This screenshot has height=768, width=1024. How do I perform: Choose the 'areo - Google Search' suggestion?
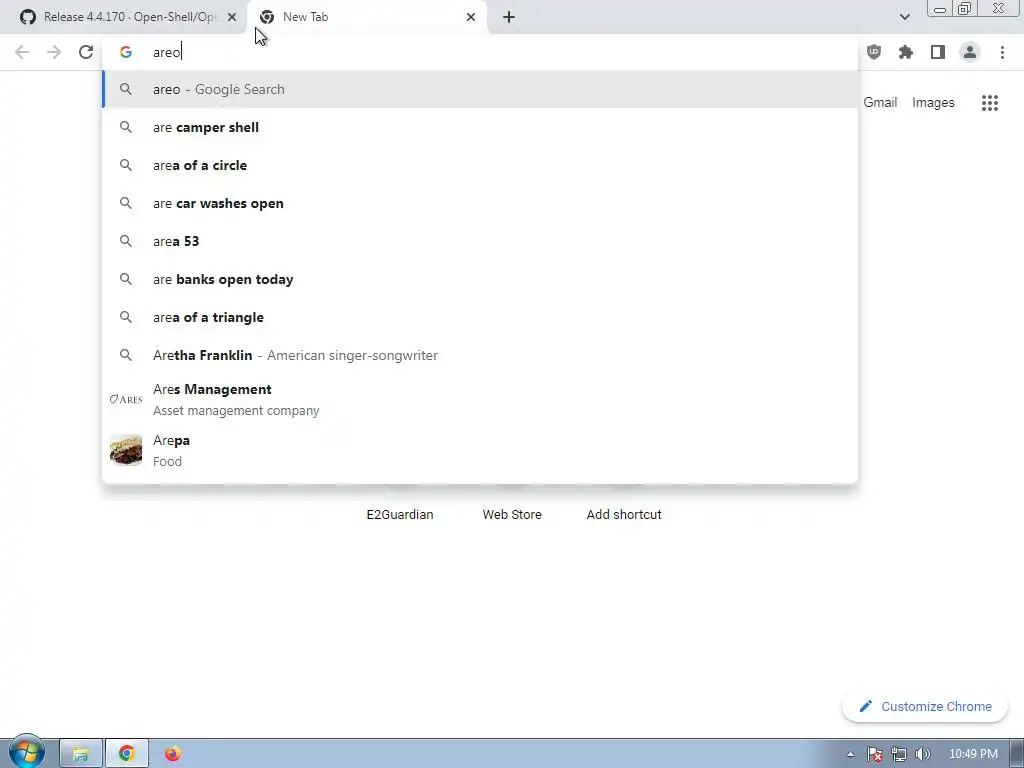coord(480,89)
